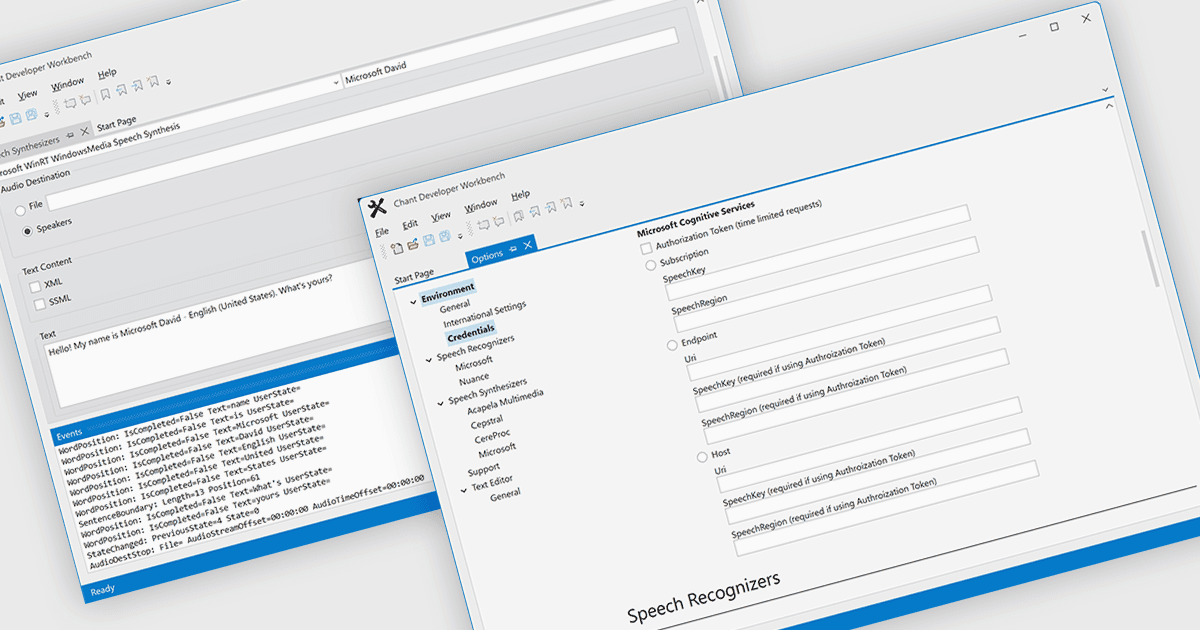The width and height of the screenshot is (1200, 630).
Task: Open Help menu in back window
Action: [x=107, y=74]
